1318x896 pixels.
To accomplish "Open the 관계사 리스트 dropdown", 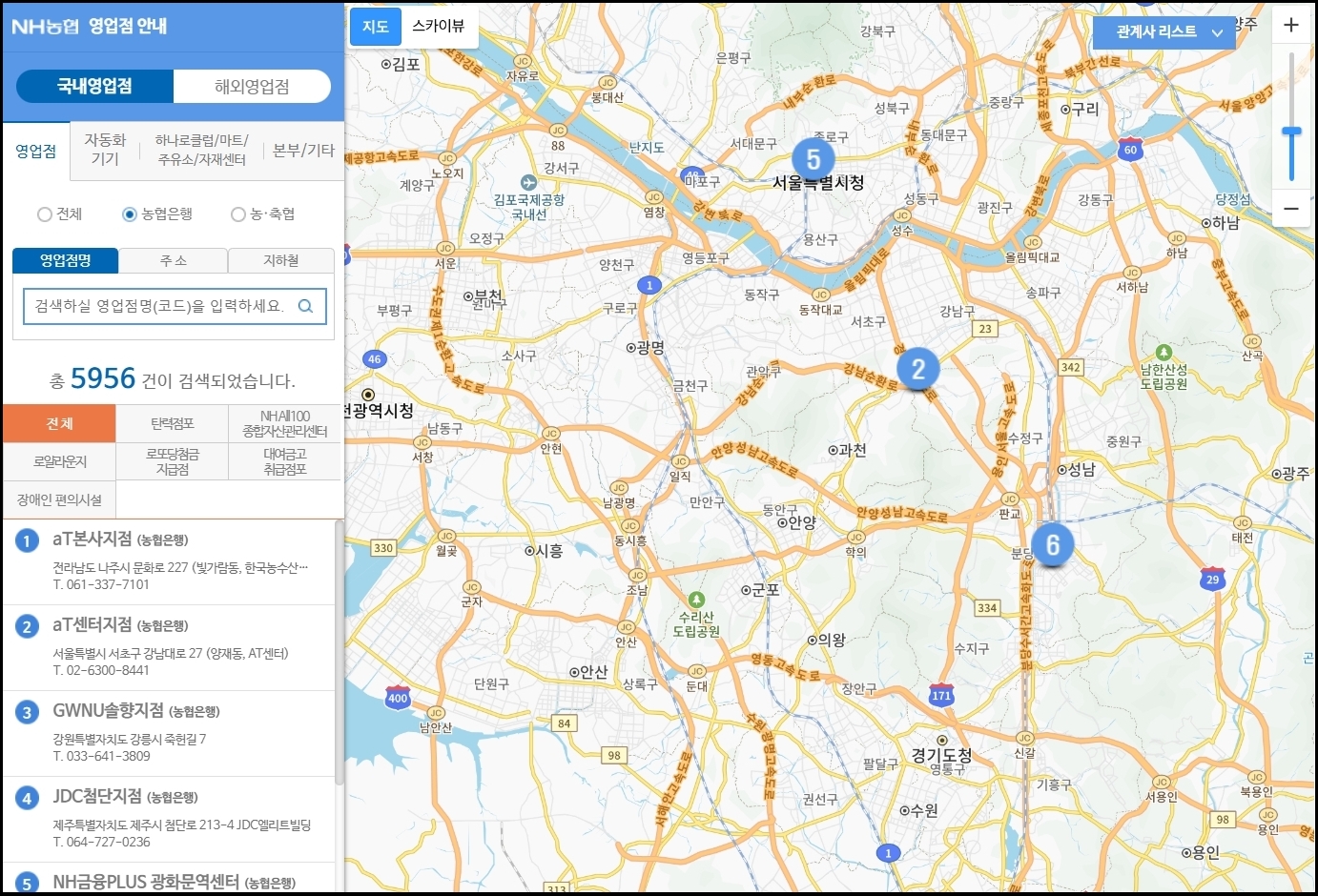I will [1164, 32].
